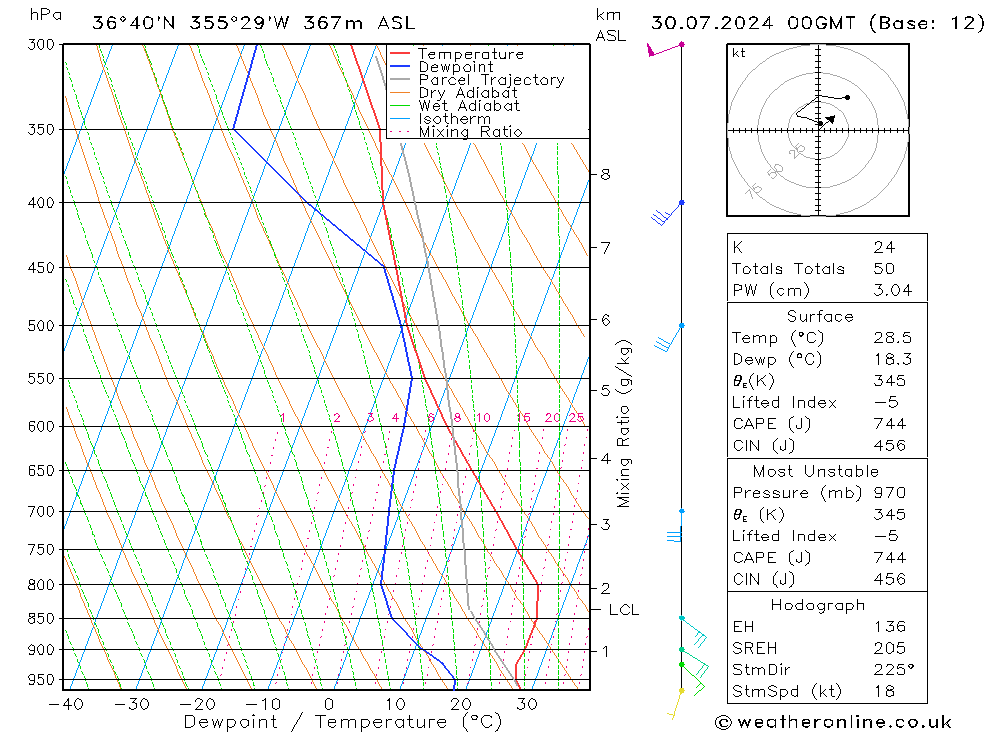Click the StmDir value 225°

pyautogui.click(x=893, y=670)
